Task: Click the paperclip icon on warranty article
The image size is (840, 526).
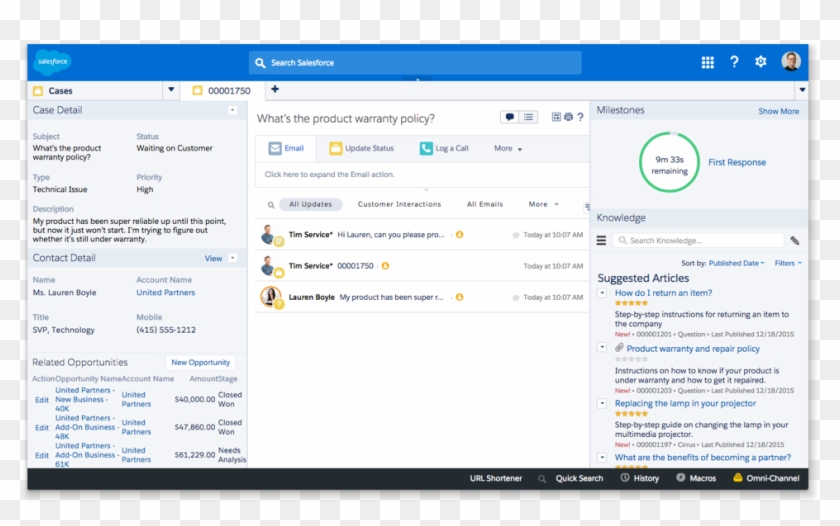Action: [x=619, y=348]
